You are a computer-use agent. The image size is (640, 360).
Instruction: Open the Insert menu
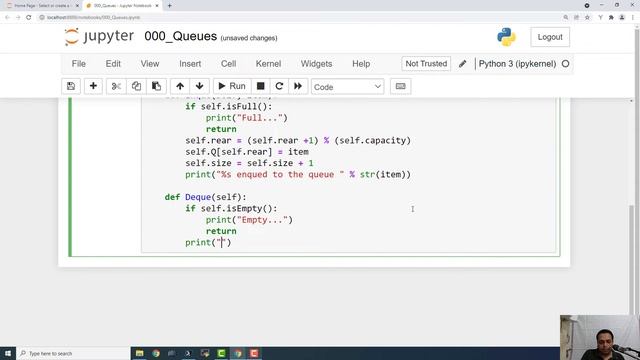pyautogui.click(x=190, y=64)
